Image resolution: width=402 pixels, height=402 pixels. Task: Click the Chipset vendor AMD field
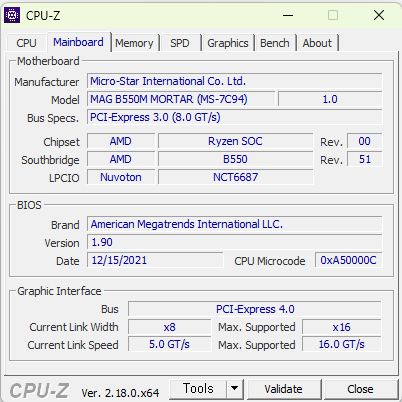(x=121, y=141)
